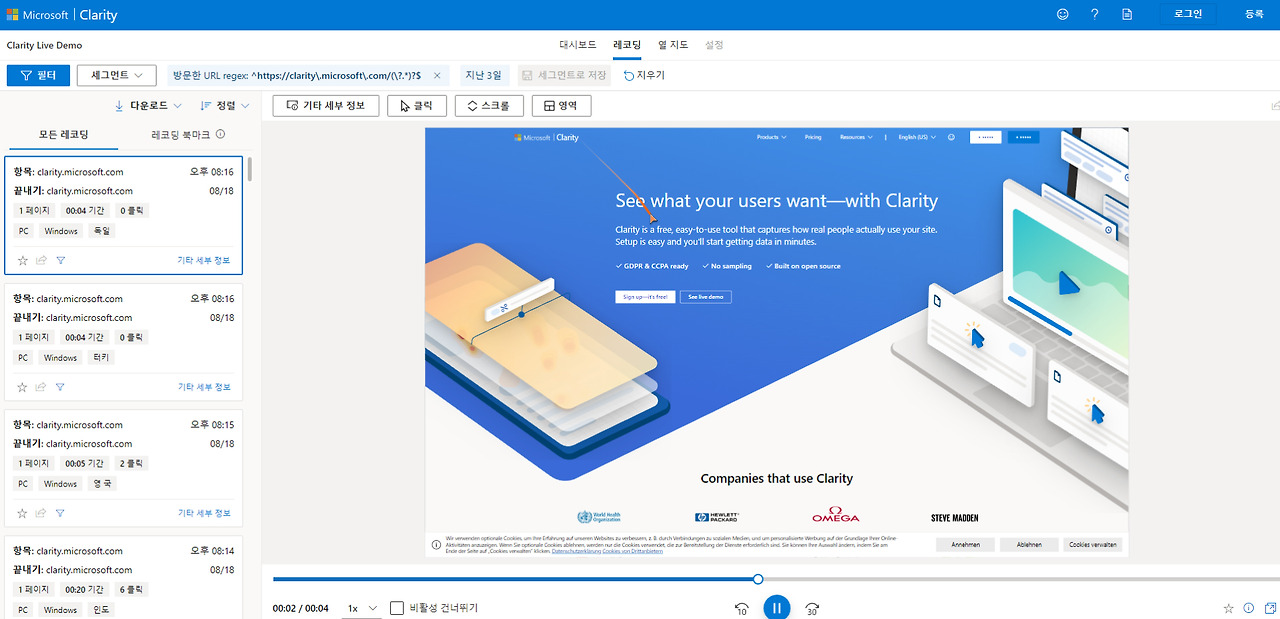
Task: Open the 지난 3일 date filter
Action: click(485, 75)
